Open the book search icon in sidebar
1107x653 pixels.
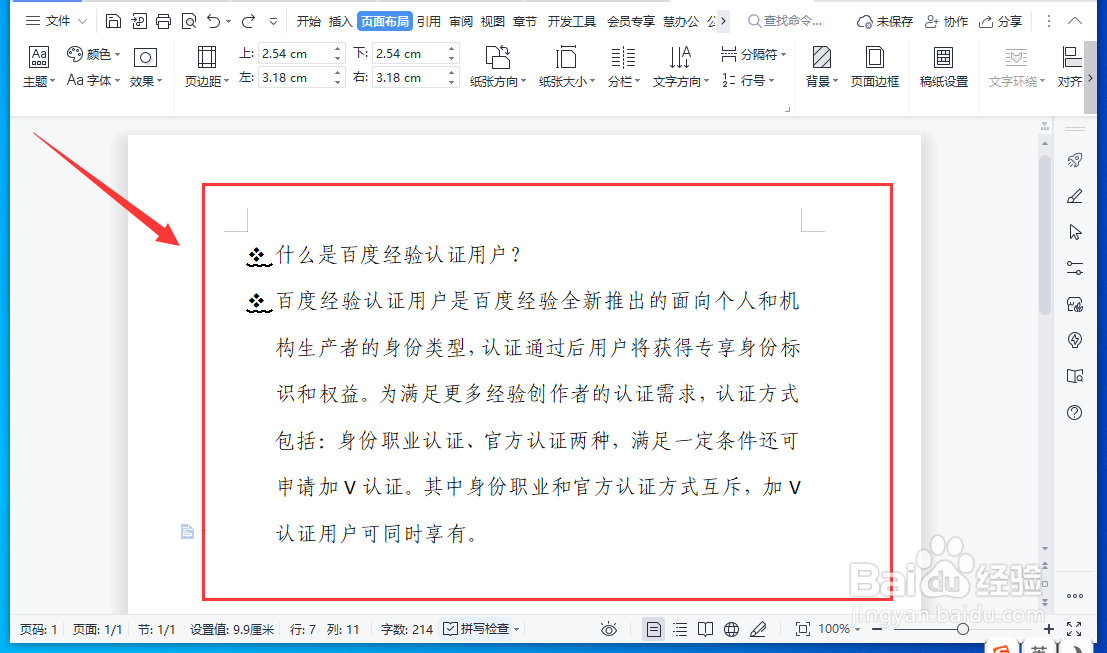pos(1075,376)
